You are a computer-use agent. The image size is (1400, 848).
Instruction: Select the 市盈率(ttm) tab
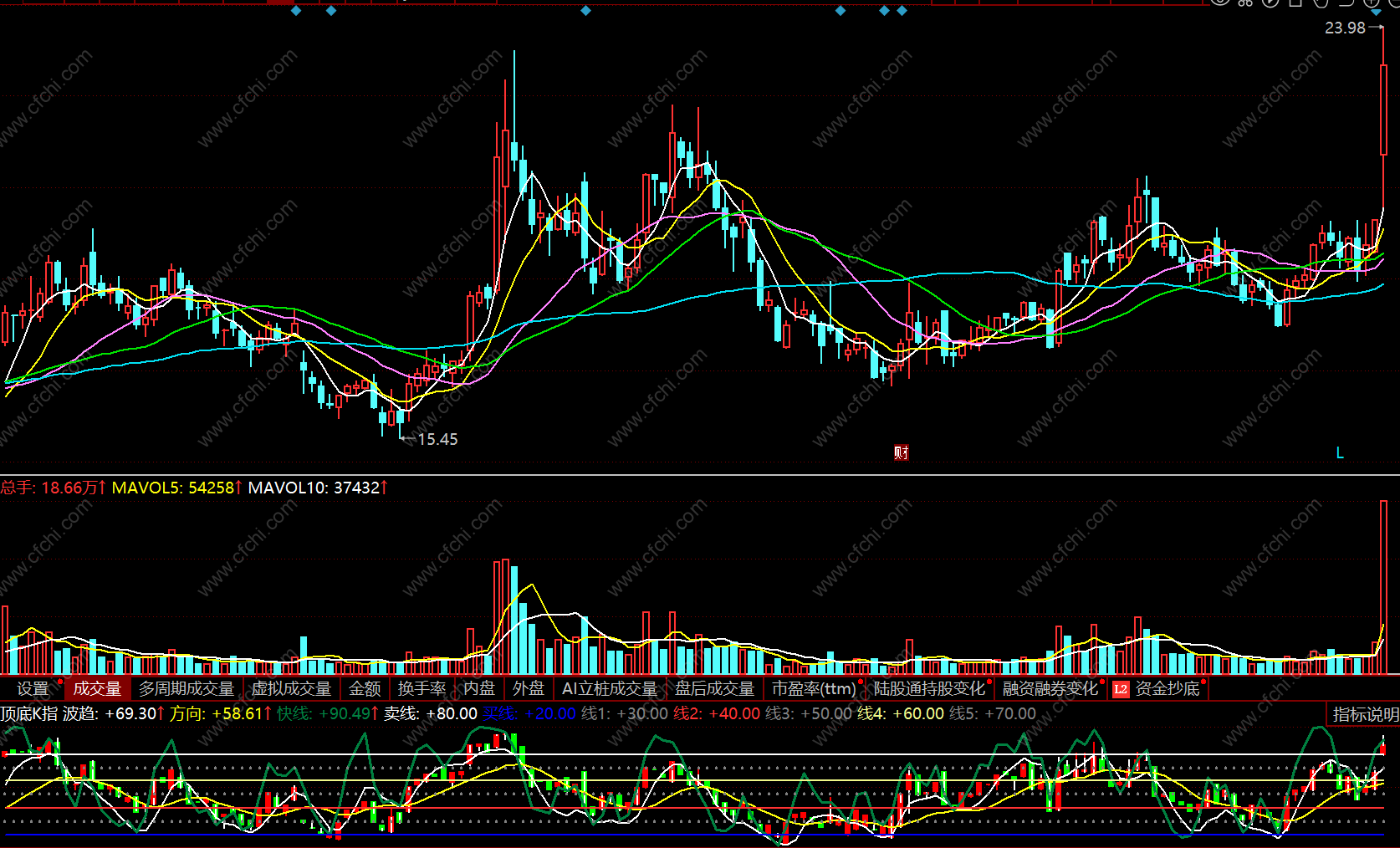[x=814, y=688]
